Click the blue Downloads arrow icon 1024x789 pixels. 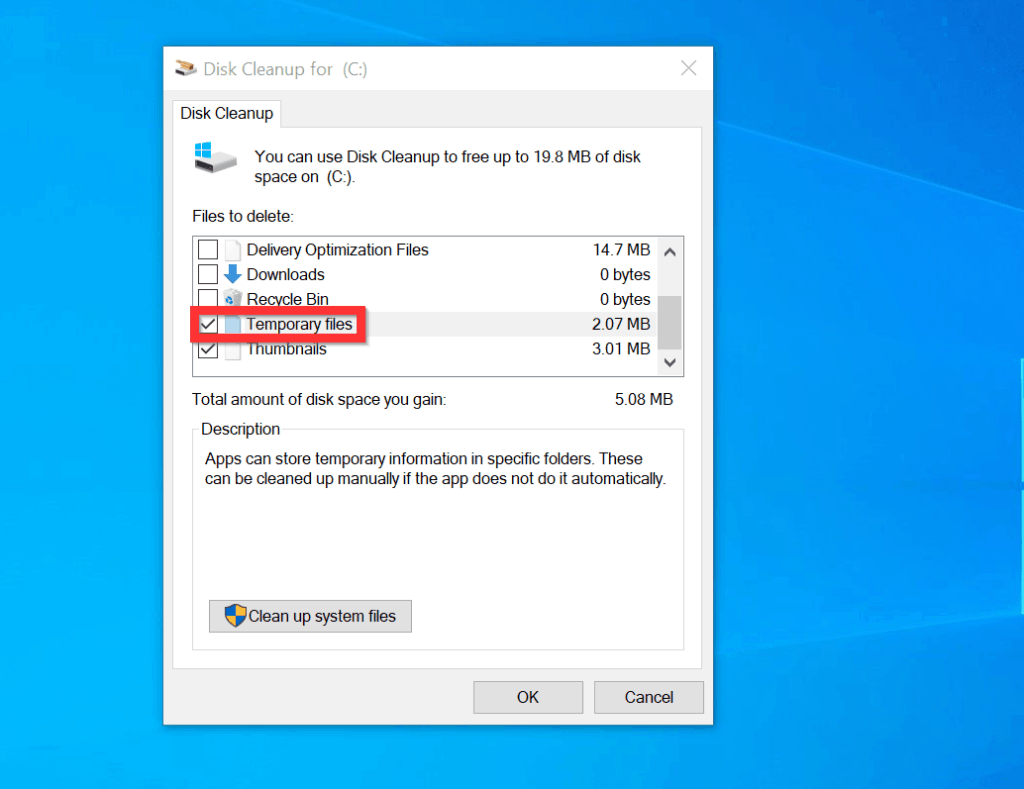(x=233, y=274)
